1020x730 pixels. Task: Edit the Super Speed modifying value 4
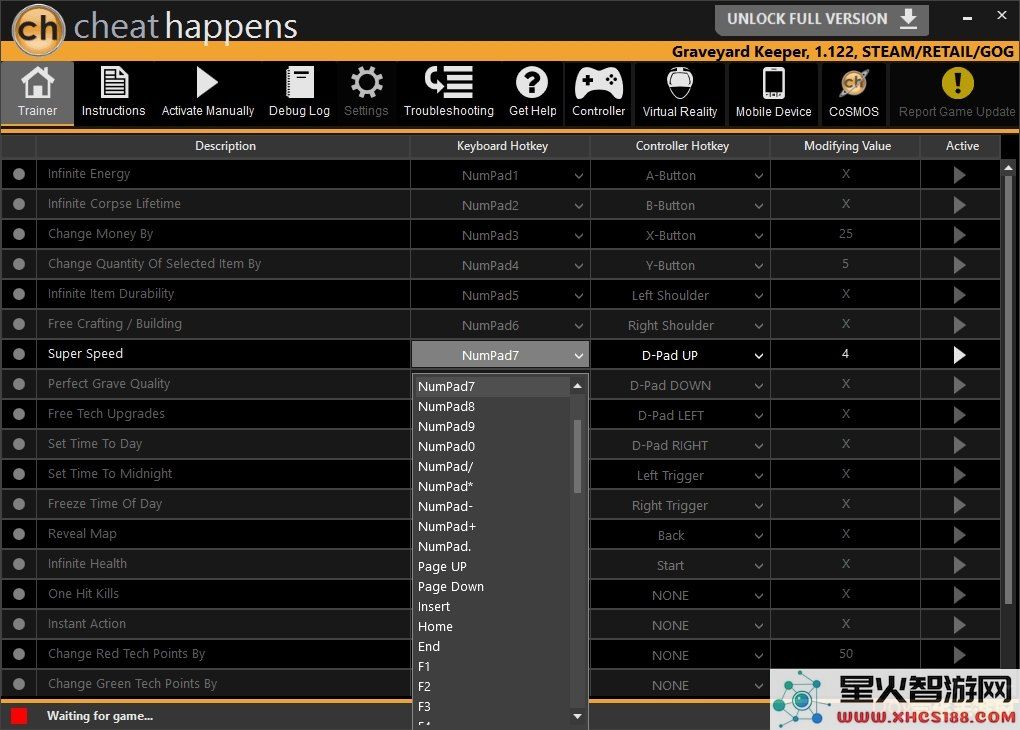[846, 354]
